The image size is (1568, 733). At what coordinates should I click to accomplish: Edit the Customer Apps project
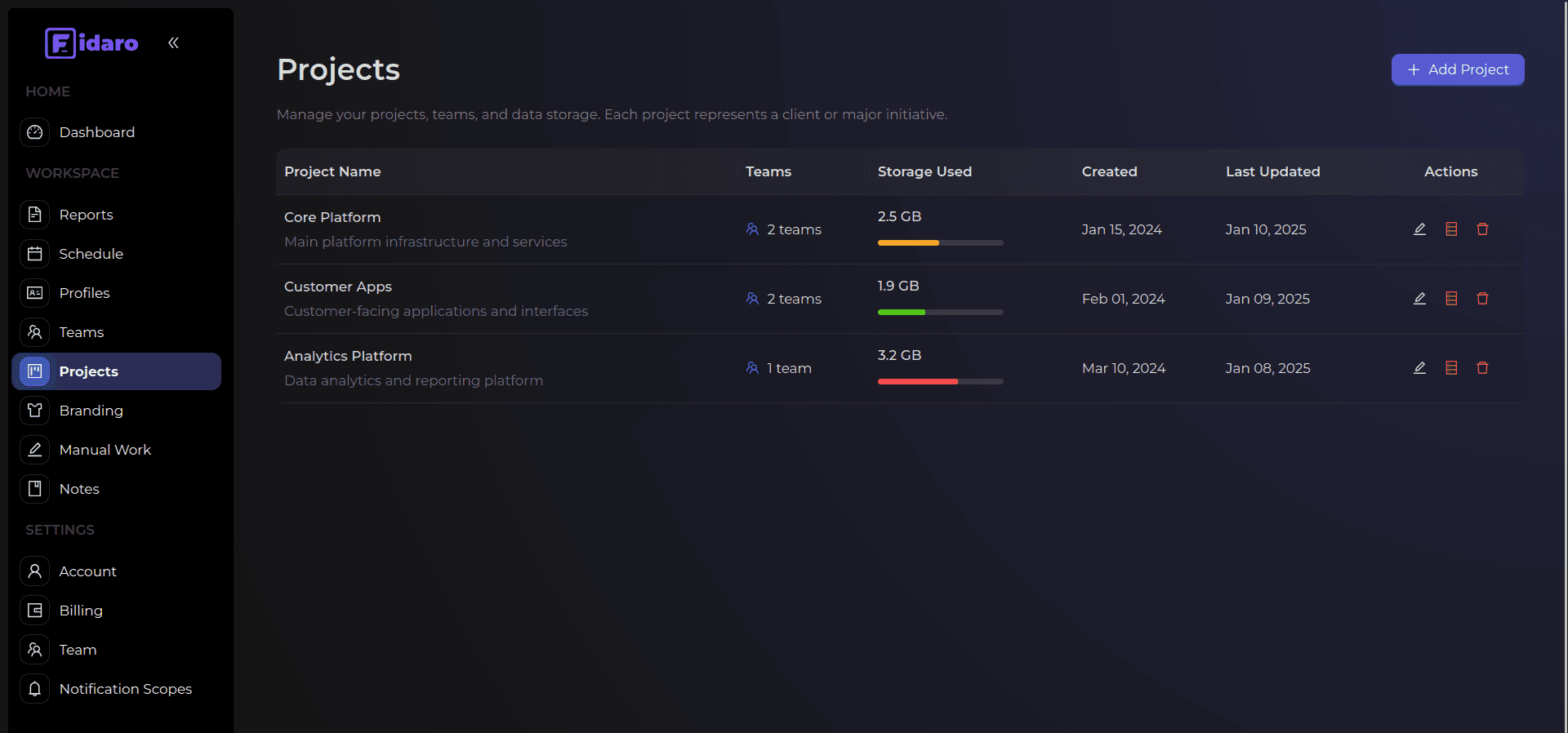[x=1419, y=299]
